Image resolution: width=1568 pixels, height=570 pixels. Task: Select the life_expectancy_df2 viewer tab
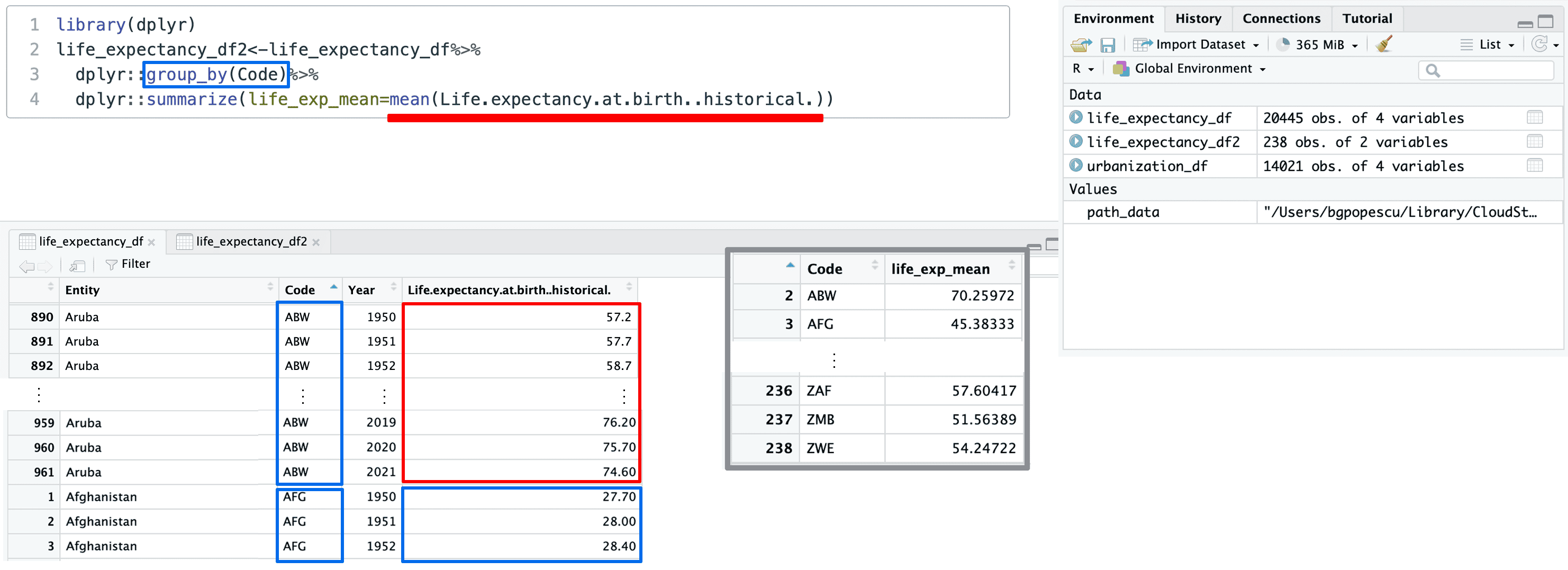[251, 242]
